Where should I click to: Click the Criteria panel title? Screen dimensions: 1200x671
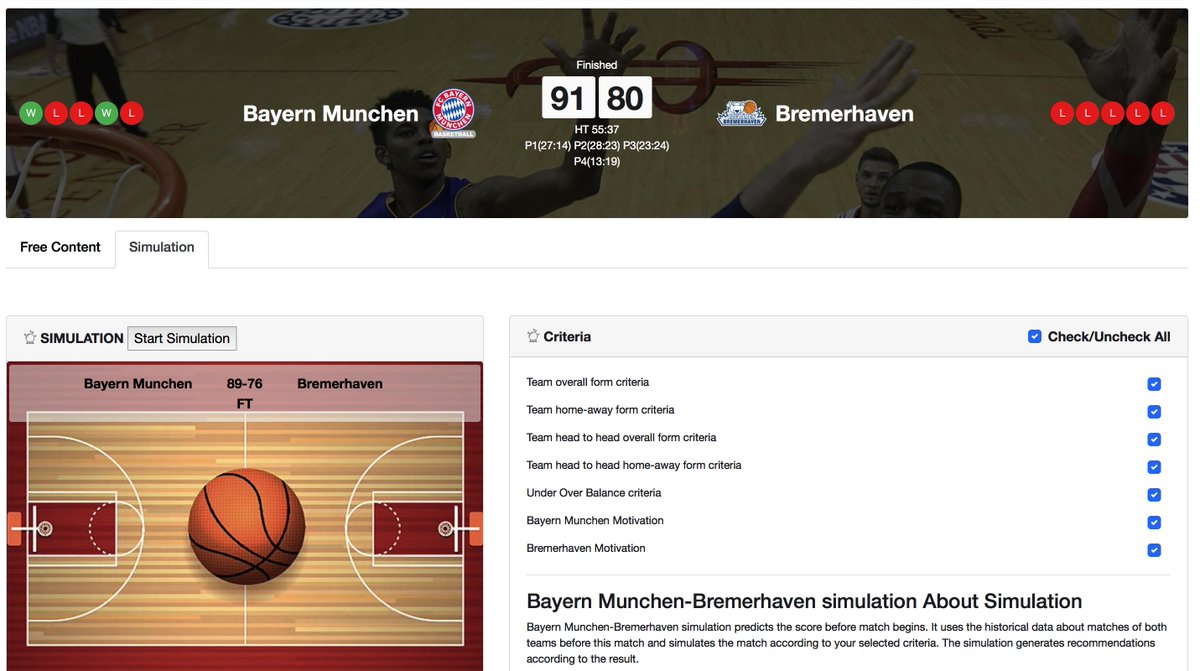[x=567, y=337]
